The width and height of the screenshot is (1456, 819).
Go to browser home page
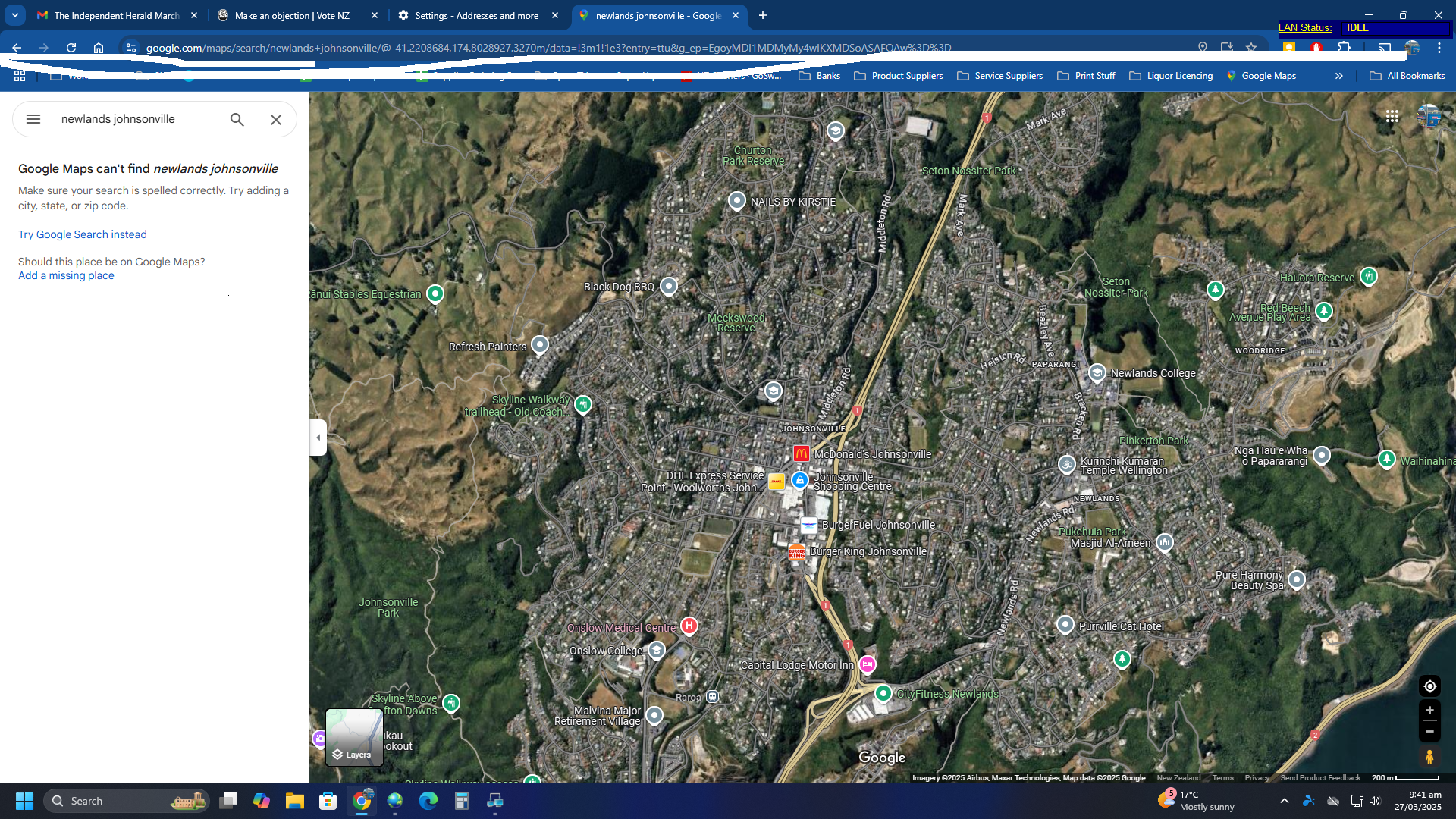pos(99,48)
